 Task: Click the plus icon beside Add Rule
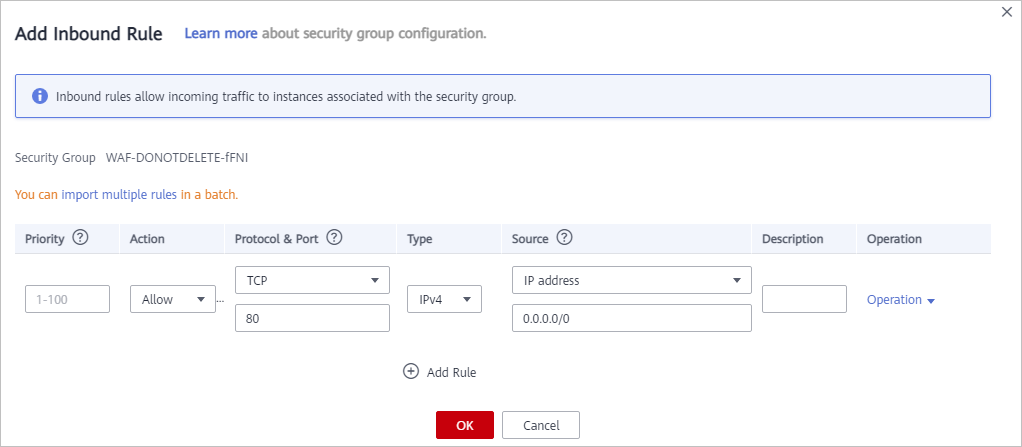point(410,371)
